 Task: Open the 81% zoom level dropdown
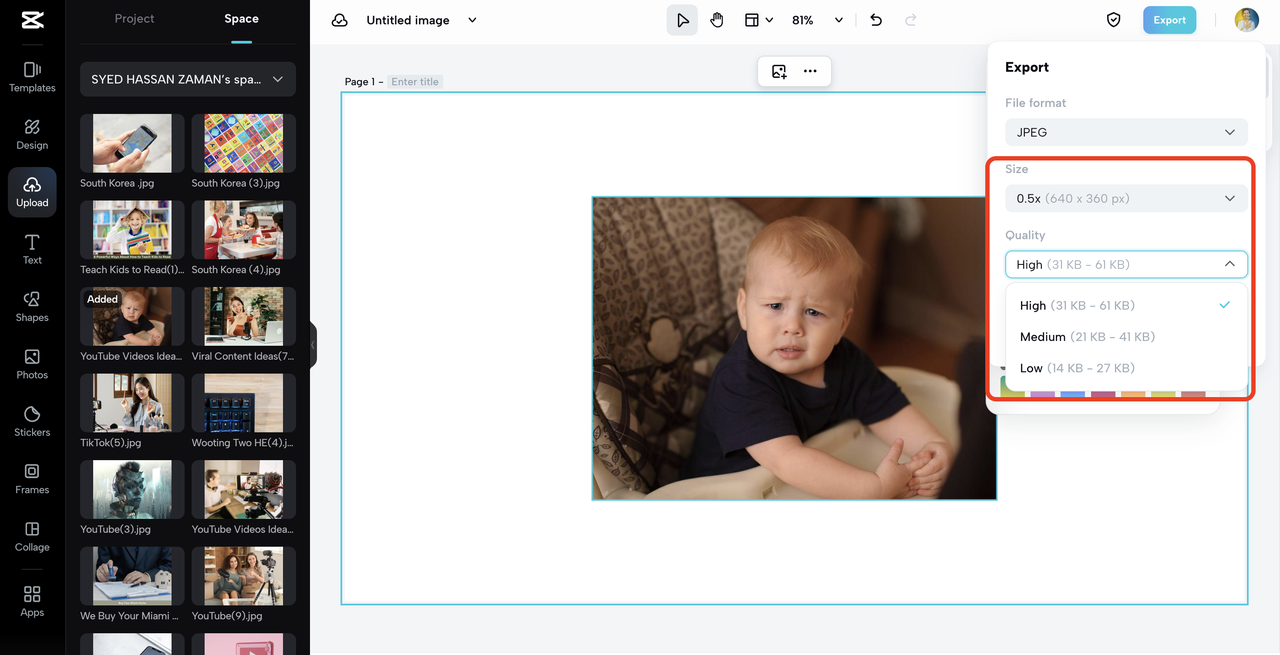[x=817, y=20]
